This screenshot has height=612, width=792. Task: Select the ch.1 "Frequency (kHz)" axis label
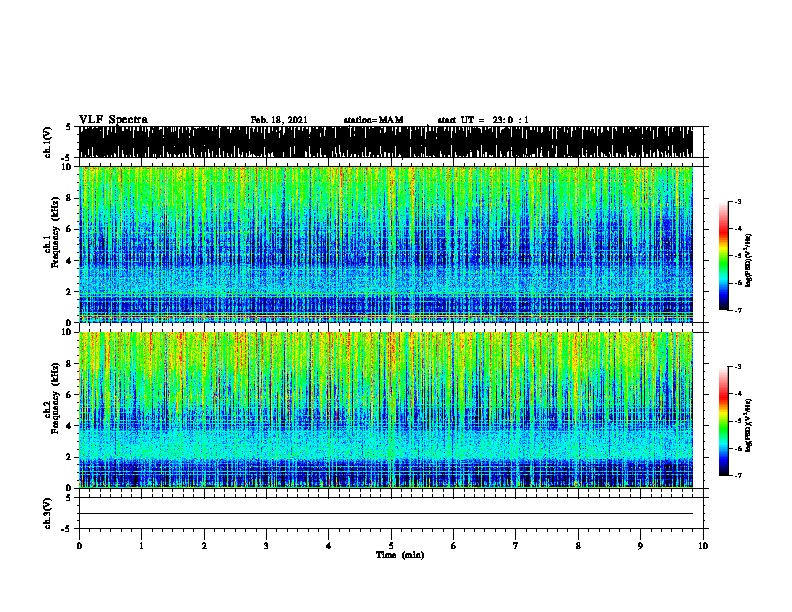55,233
